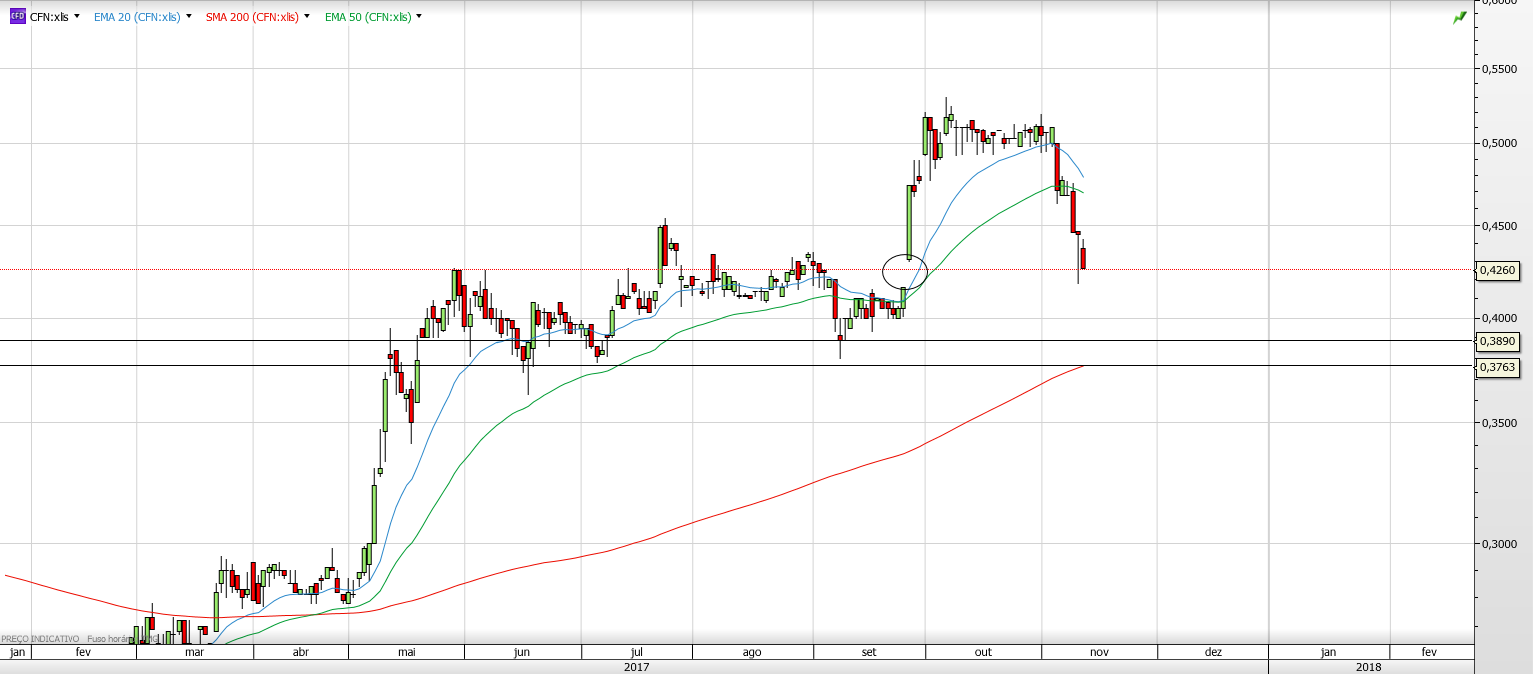The image size is (1533, 674).
Task: Click the purple CFD instrument icon
Action: pos(18,17)
